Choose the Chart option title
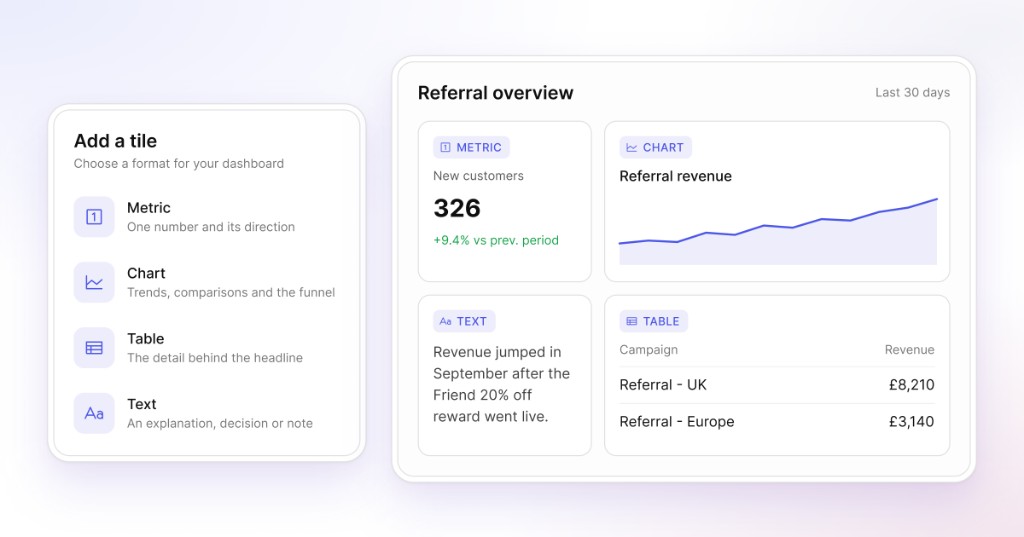Screen dimensions: 1024x537 click(x=146, y=273)
